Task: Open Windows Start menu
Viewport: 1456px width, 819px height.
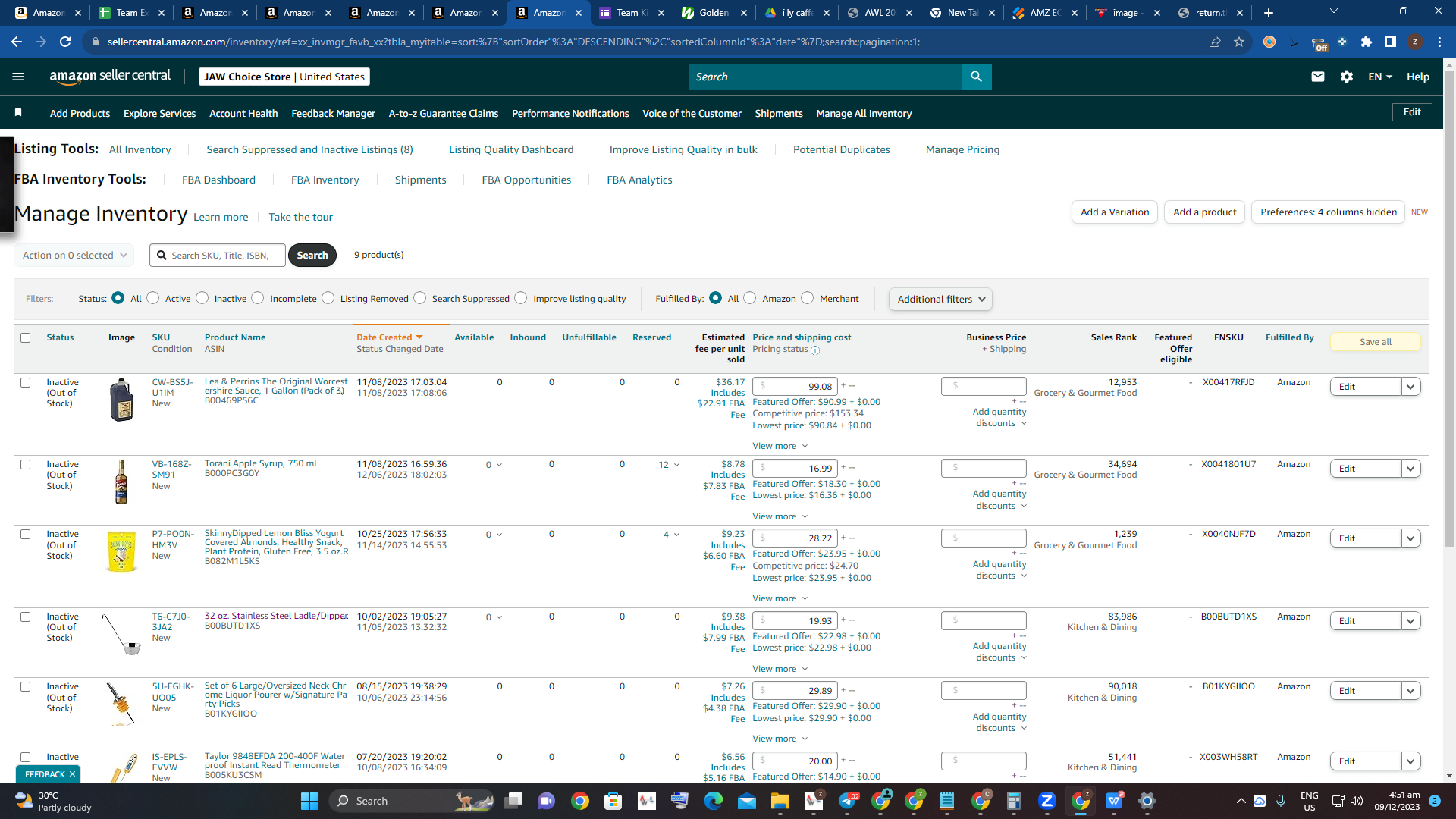Action: (309, 801)
